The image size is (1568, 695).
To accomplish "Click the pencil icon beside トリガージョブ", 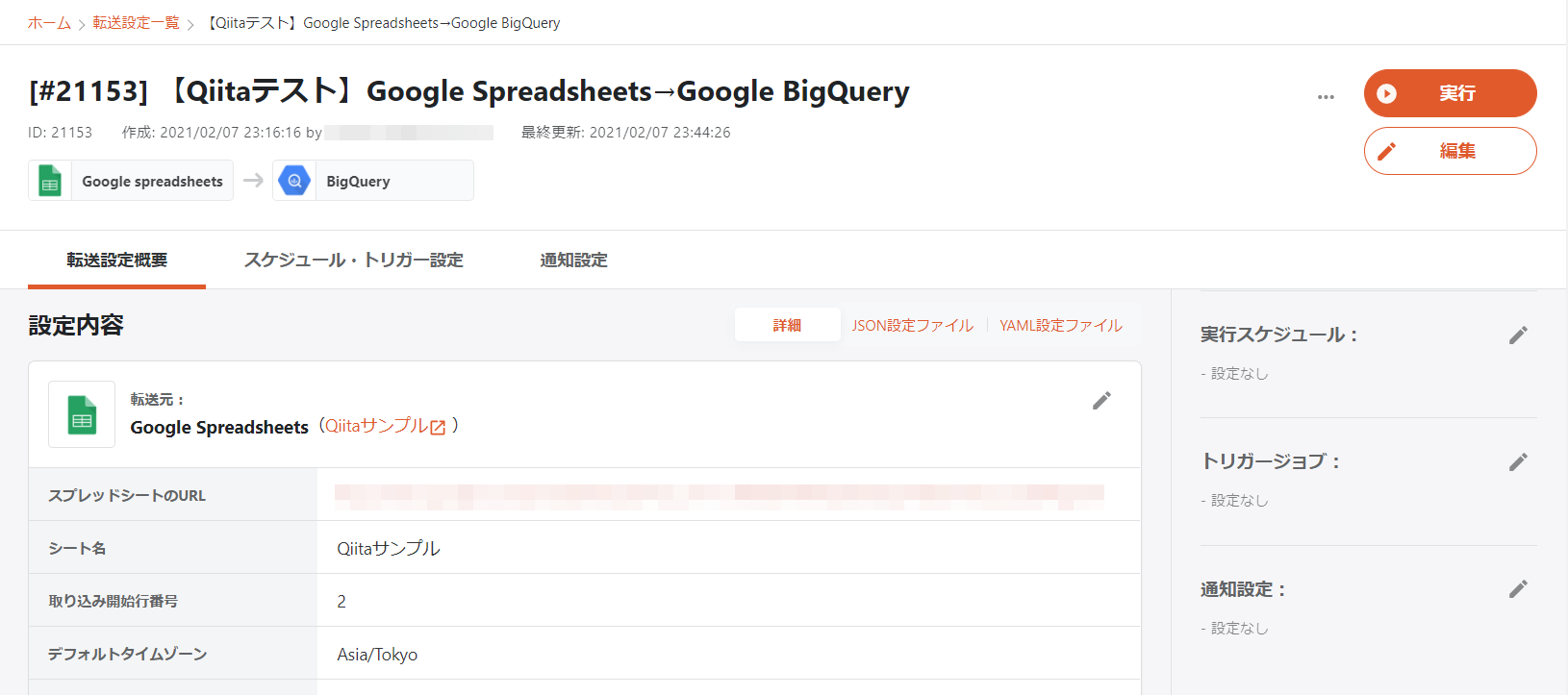I will coord(1518,462).
